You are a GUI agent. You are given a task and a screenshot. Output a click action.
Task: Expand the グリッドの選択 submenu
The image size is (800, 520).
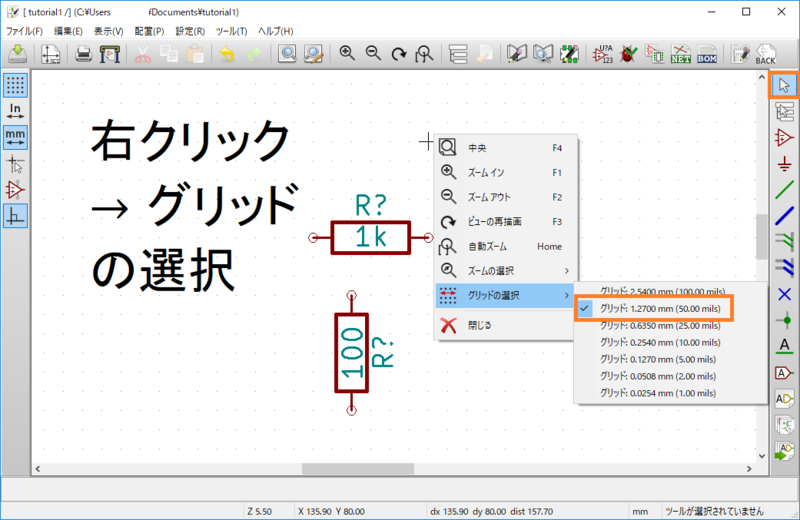point(506,295)
